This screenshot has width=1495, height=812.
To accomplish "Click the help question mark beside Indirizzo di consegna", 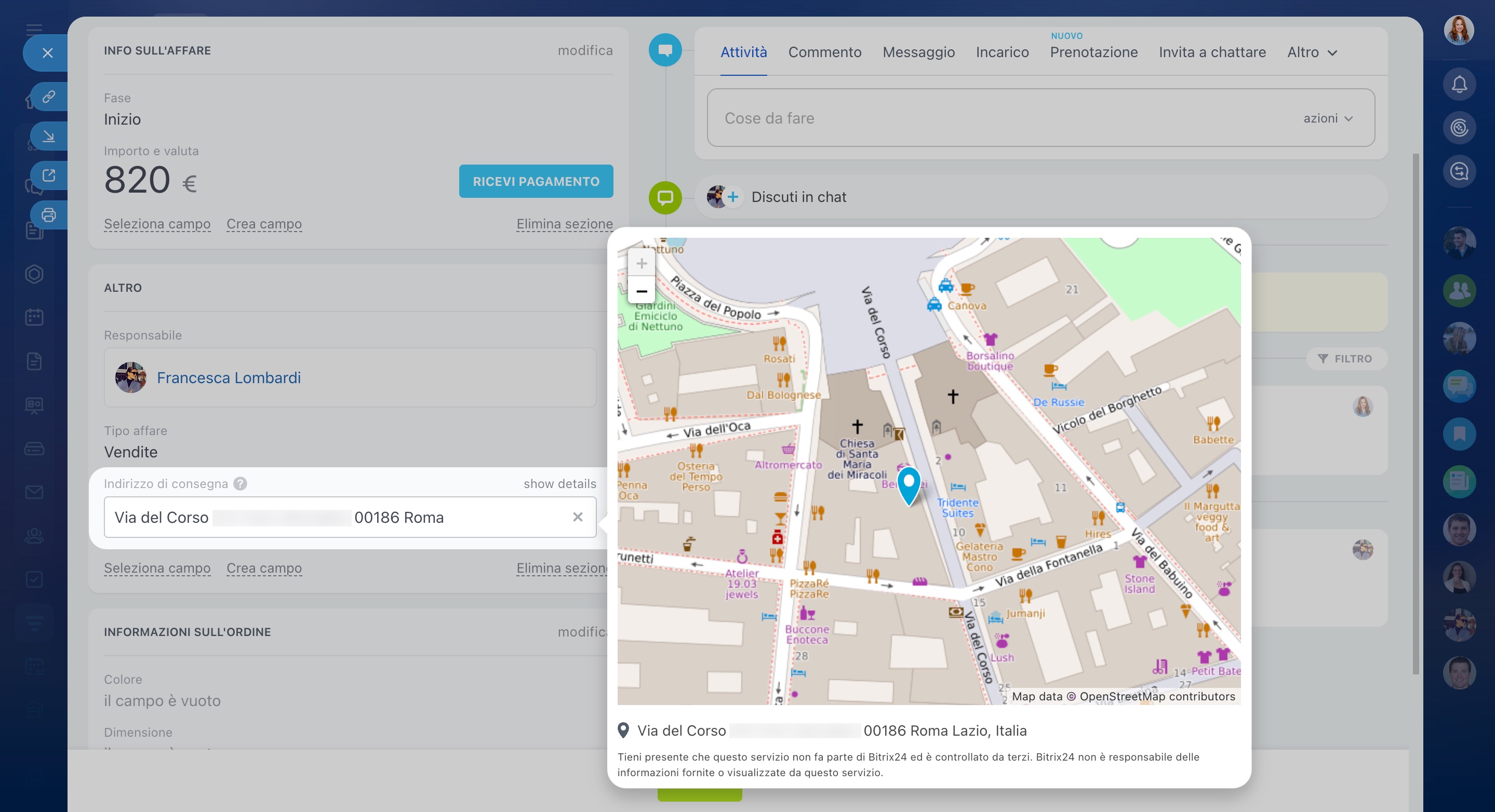I will (x=241, y=484).
